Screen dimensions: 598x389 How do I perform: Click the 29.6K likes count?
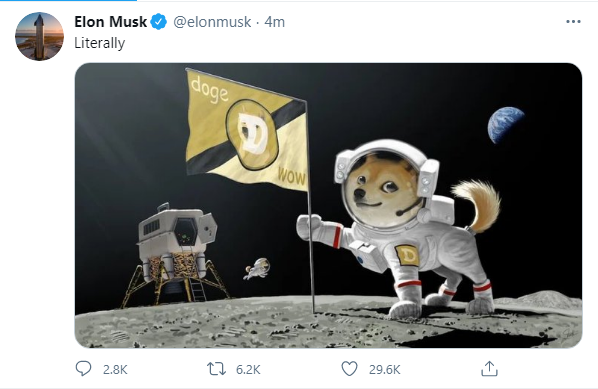tap(385, 370)
